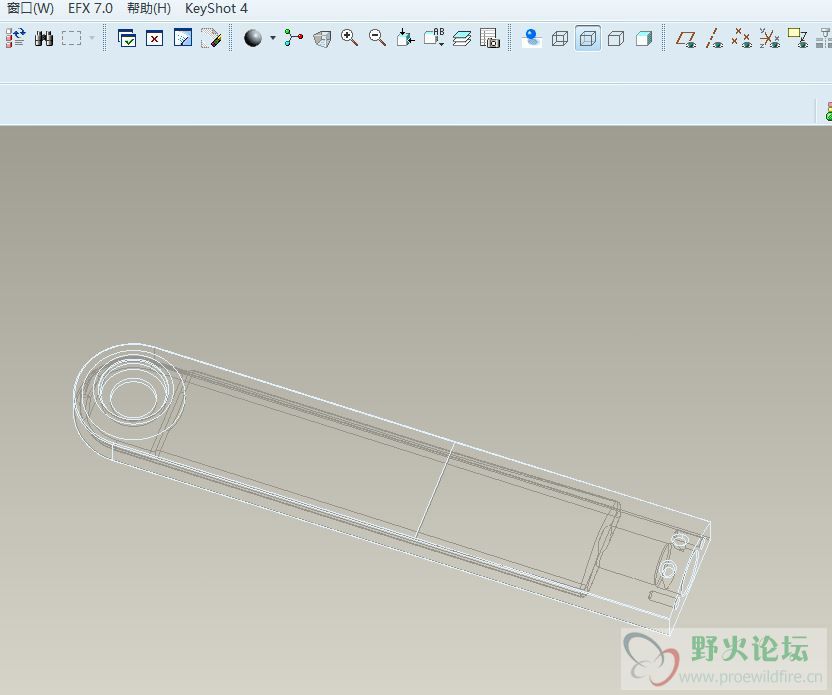Image resolution: width=832 pixels, height=695 pixels.
Task: Open the saved view list dropdown
Action: (433, 38)
